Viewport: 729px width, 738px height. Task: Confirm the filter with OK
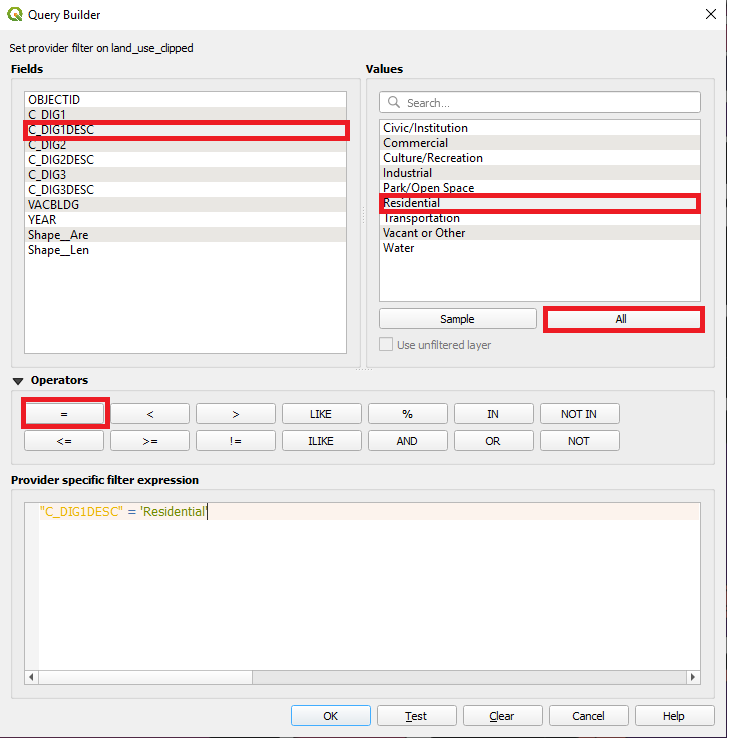(x=330, y=716)
